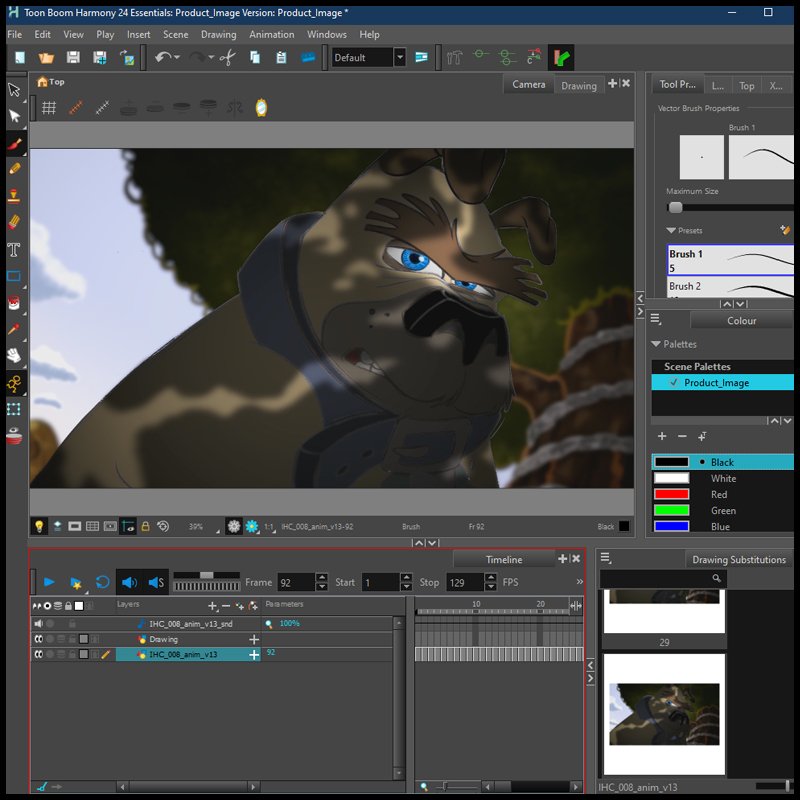Toggle visibility of the Drawing layer
This screenshot has height=800, width=800.
pos(39,639)
